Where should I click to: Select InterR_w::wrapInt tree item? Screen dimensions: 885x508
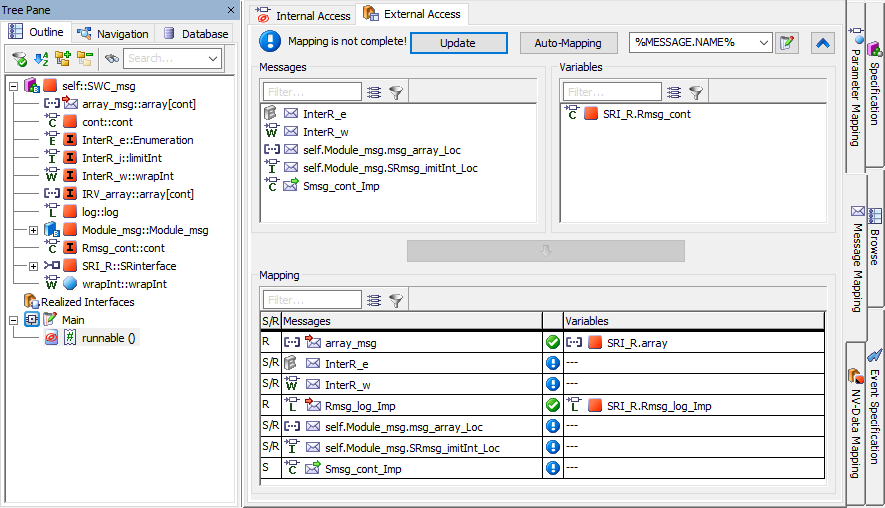[x=128, y=176]
